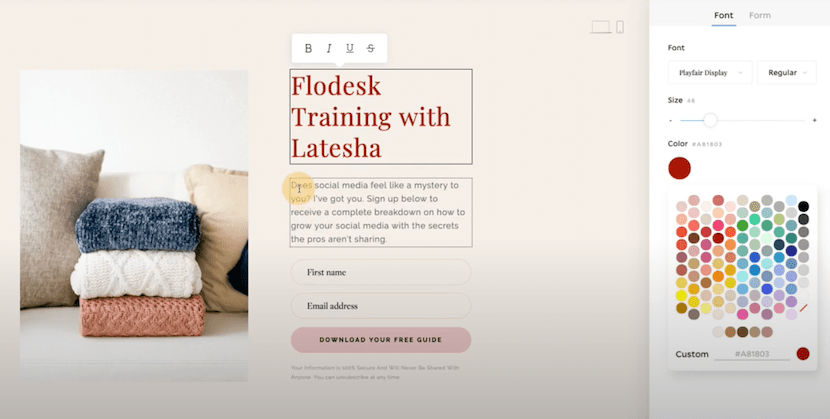Click the Download Your Free Guide button
Screen dimensions: 830x419
(x=381, y=340)
